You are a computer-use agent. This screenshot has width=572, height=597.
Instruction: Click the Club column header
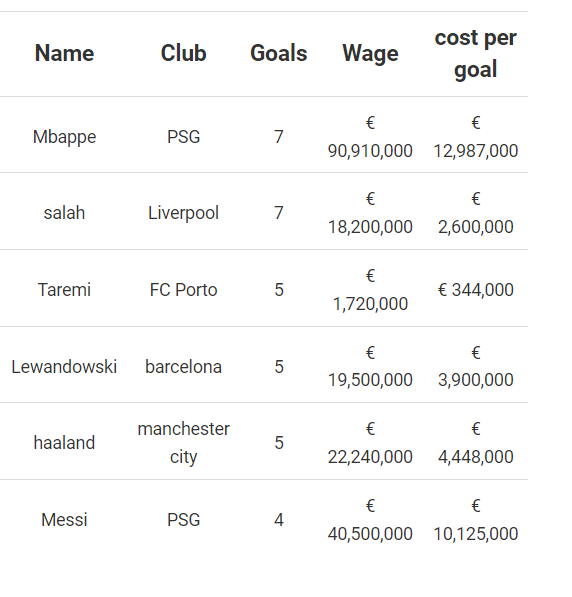click(x=183, y=53)
